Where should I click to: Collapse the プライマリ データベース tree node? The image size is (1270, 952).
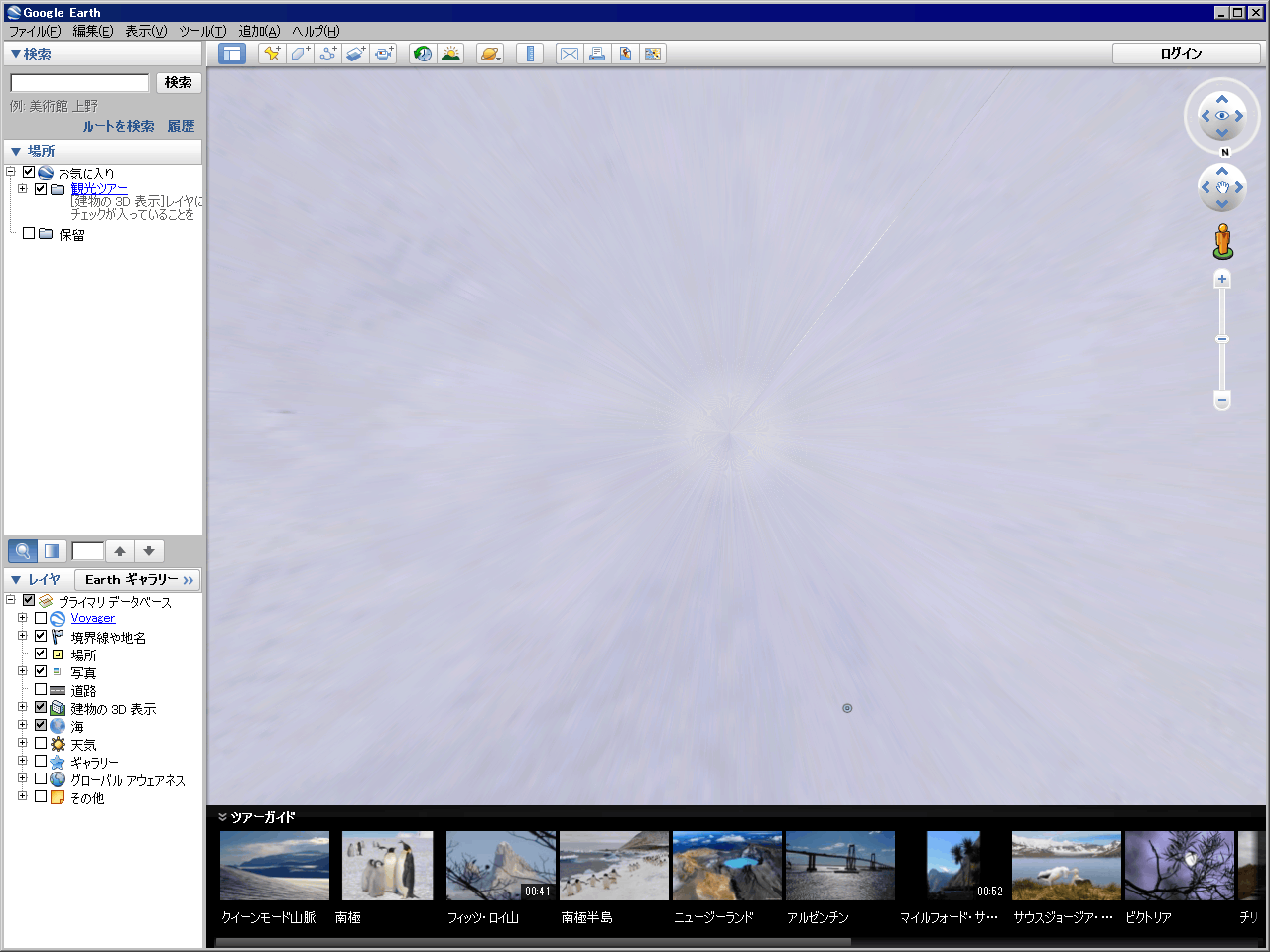point(10,599)
